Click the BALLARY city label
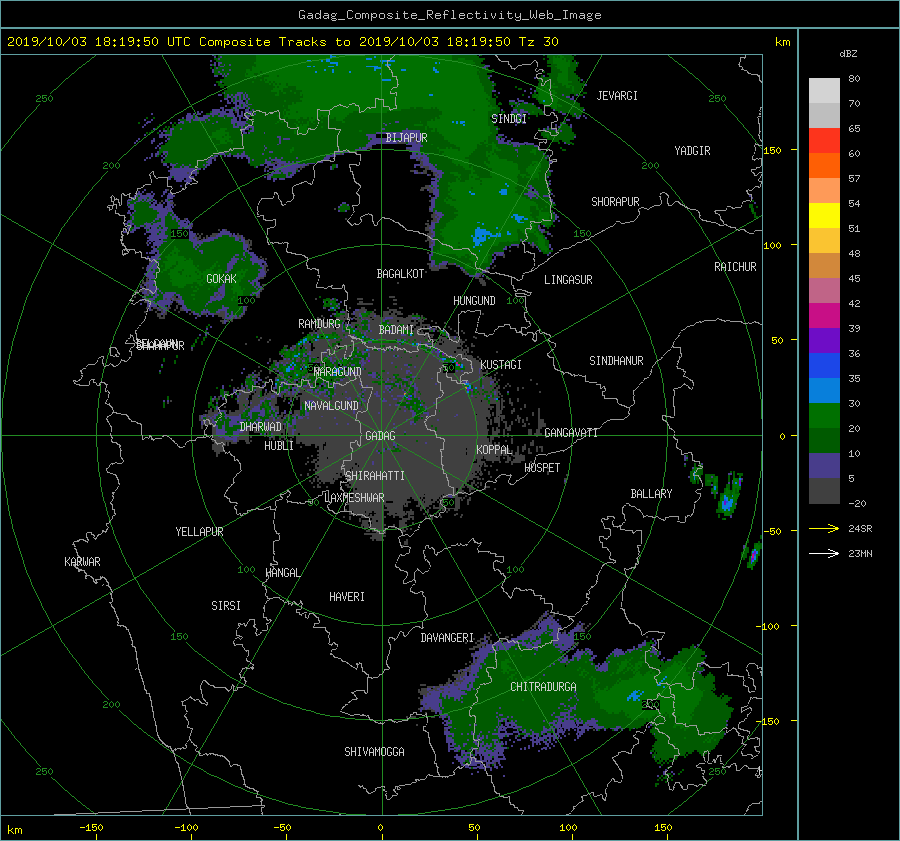The image size is (900, 841). [x=651, y=494]
